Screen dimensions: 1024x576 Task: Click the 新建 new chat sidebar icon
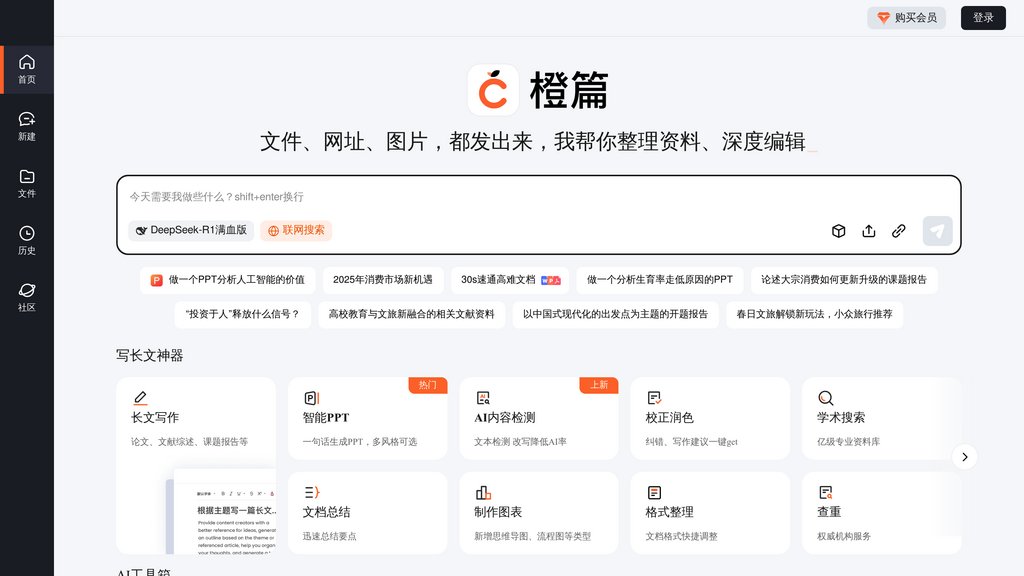(27, 126)
